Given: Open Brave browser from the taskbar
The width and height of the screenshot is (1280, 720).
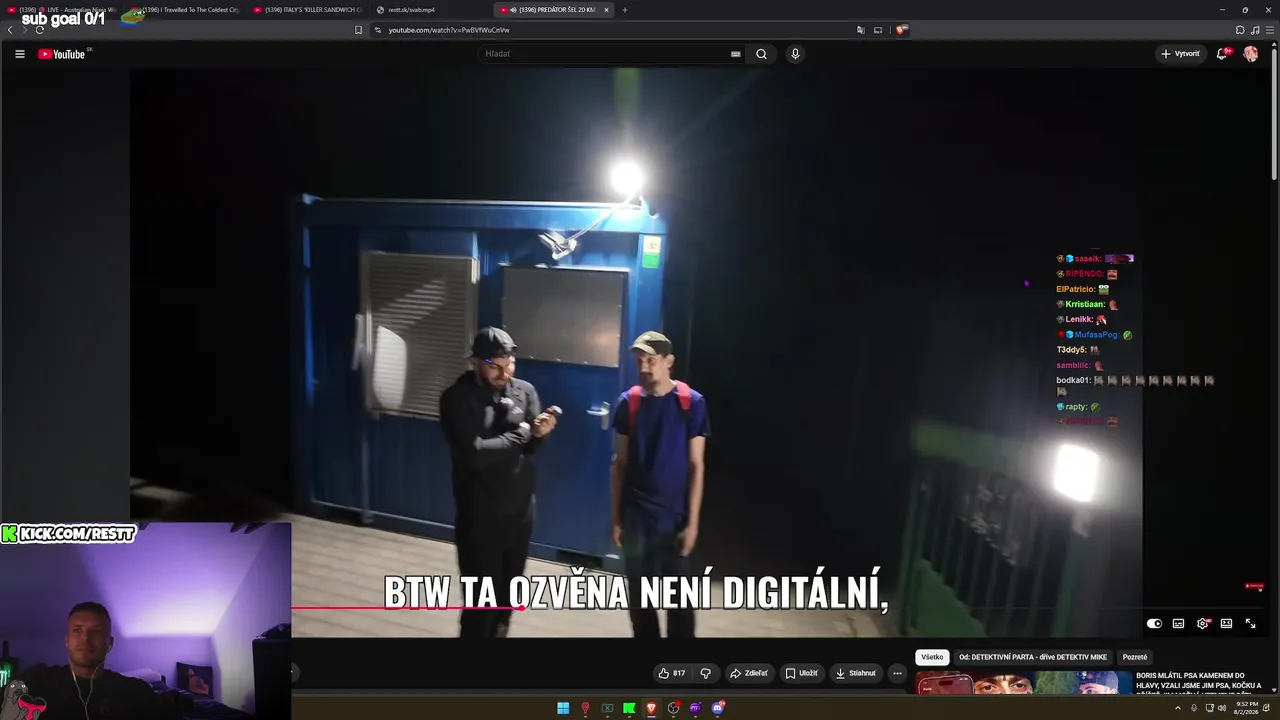Looking at the screenshot, I should coord(651,708).
